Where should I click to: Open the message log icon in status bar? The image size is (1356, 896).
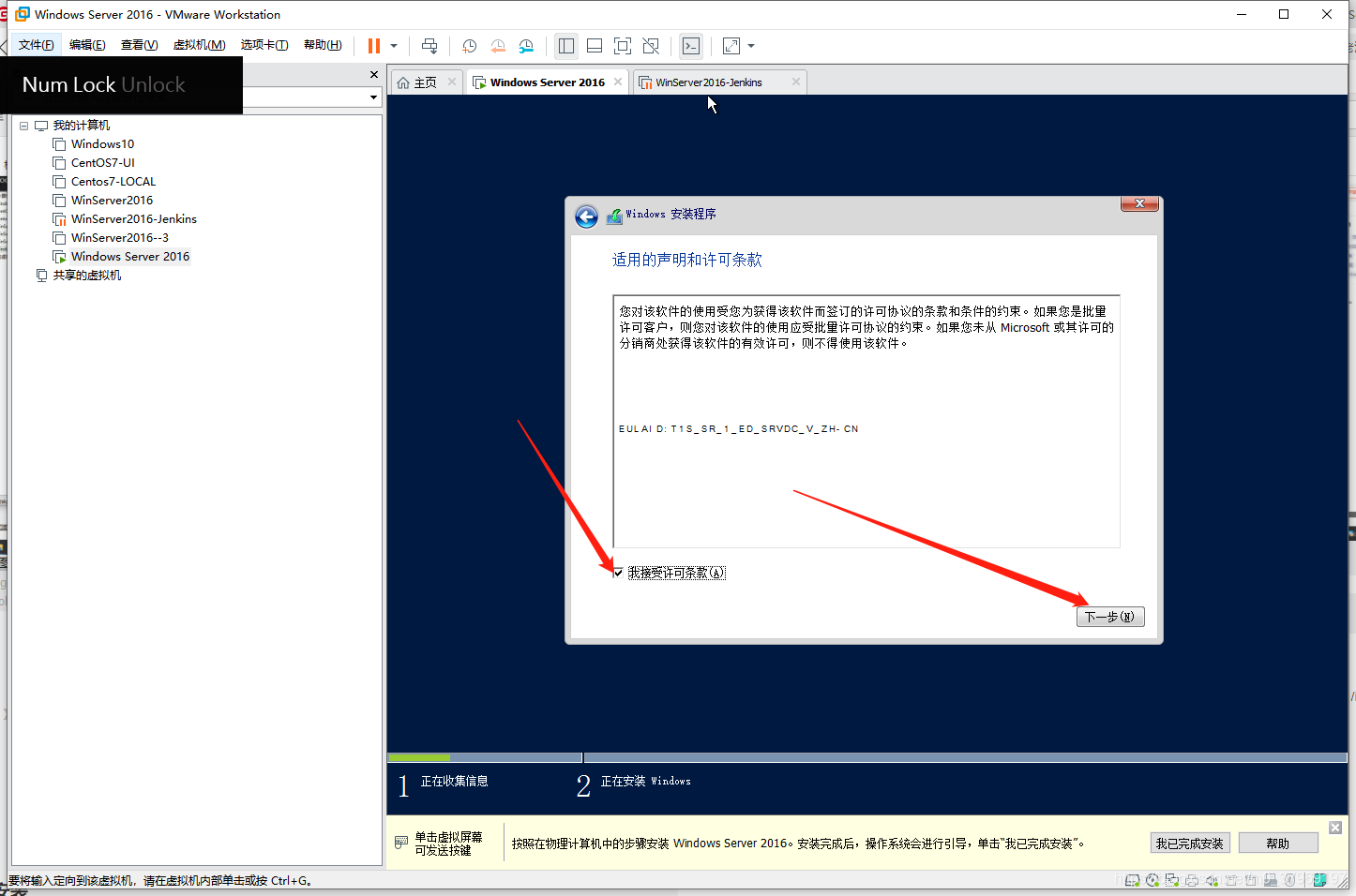(x=1320, y=880)
